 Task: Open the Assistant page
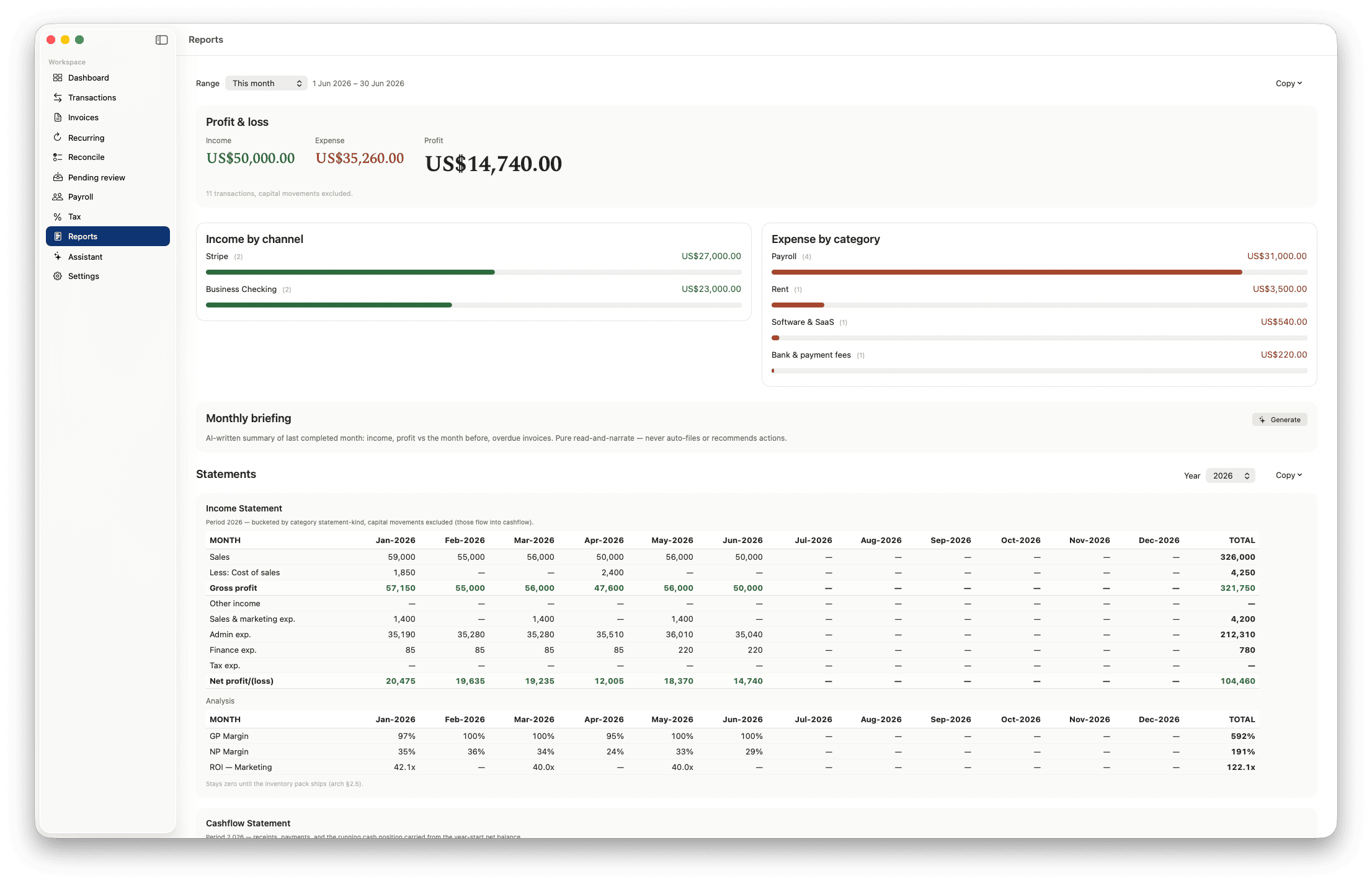click(x=108, y=256)
